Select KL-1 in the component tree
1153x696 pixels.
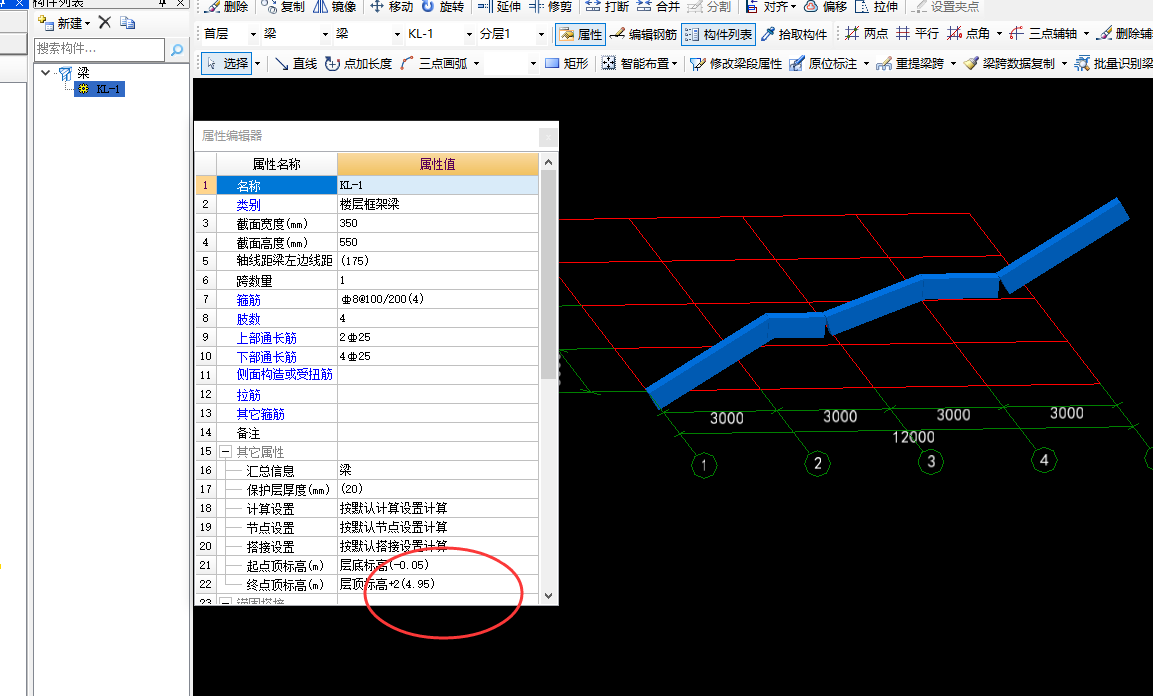(101, 89)
